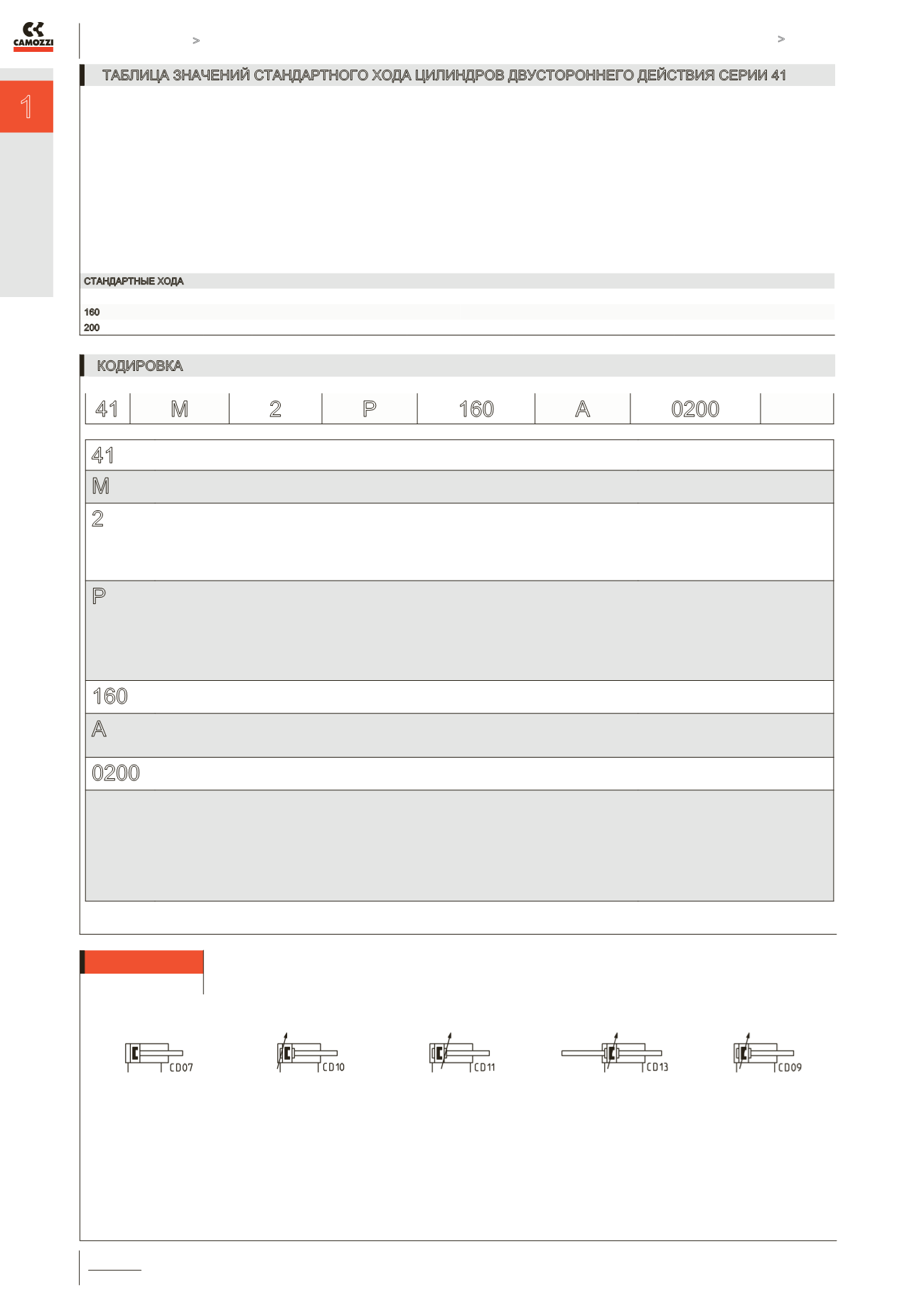Image resolution: width=924 pixels, height=1307 pixels.
Task: Click the СТАНДАРТНЫЕ ХОДА header row
Action: (x=458, y=281)
